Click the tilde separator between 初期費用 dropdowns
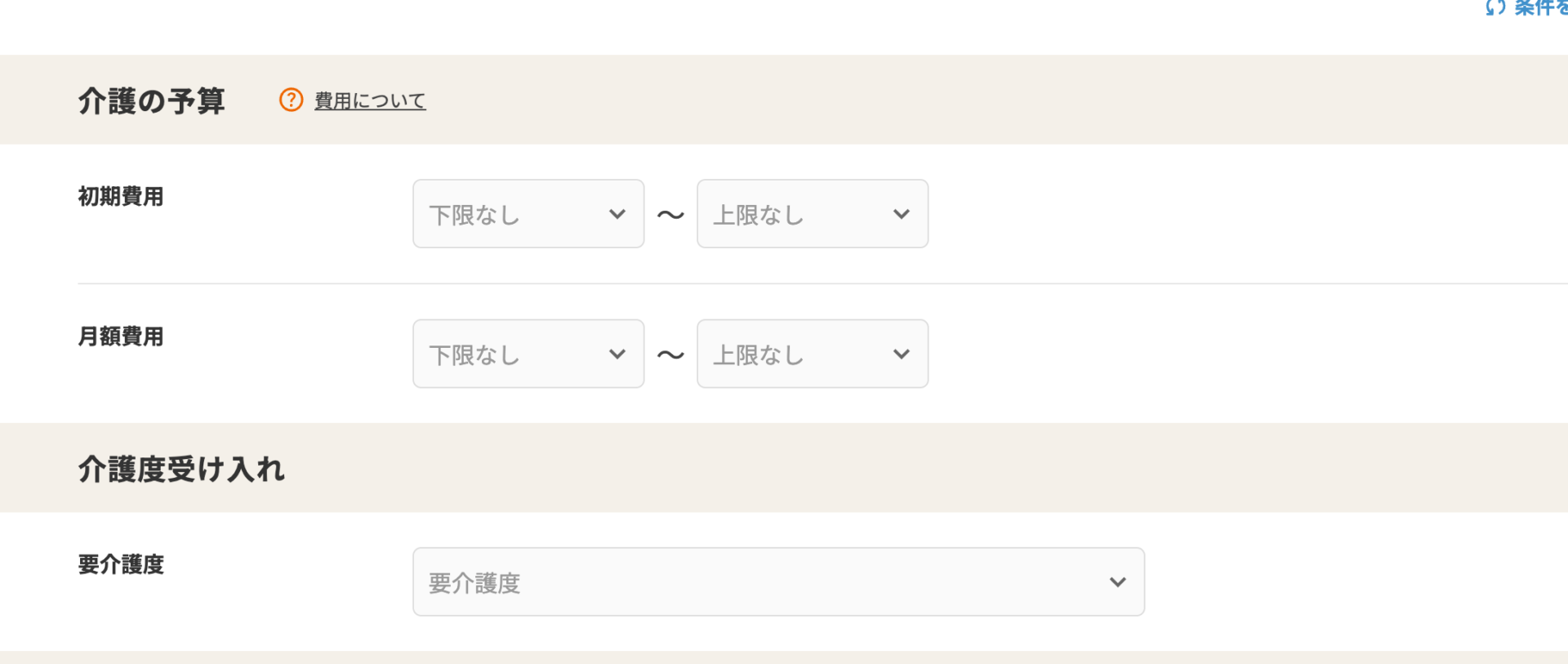The image size is (1568, 664). (x=670, y=214)
